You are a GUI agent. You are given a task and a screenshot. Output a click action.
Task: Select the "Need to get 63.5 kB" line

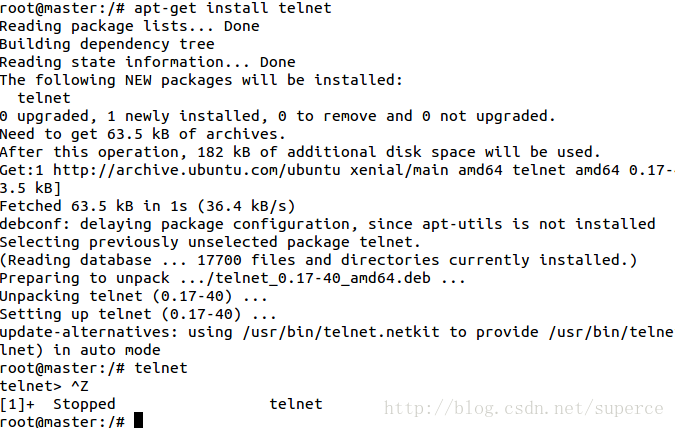click(x=142, y=134)
